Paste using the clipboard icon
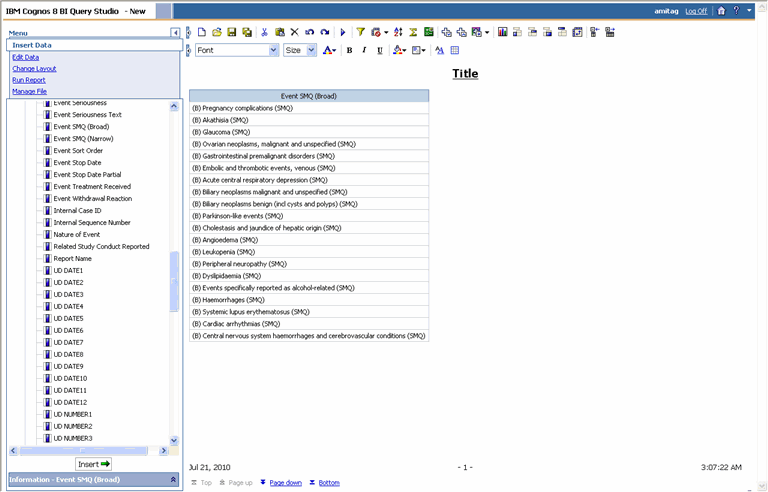This screenshot has height=492, width=768. 280,32
